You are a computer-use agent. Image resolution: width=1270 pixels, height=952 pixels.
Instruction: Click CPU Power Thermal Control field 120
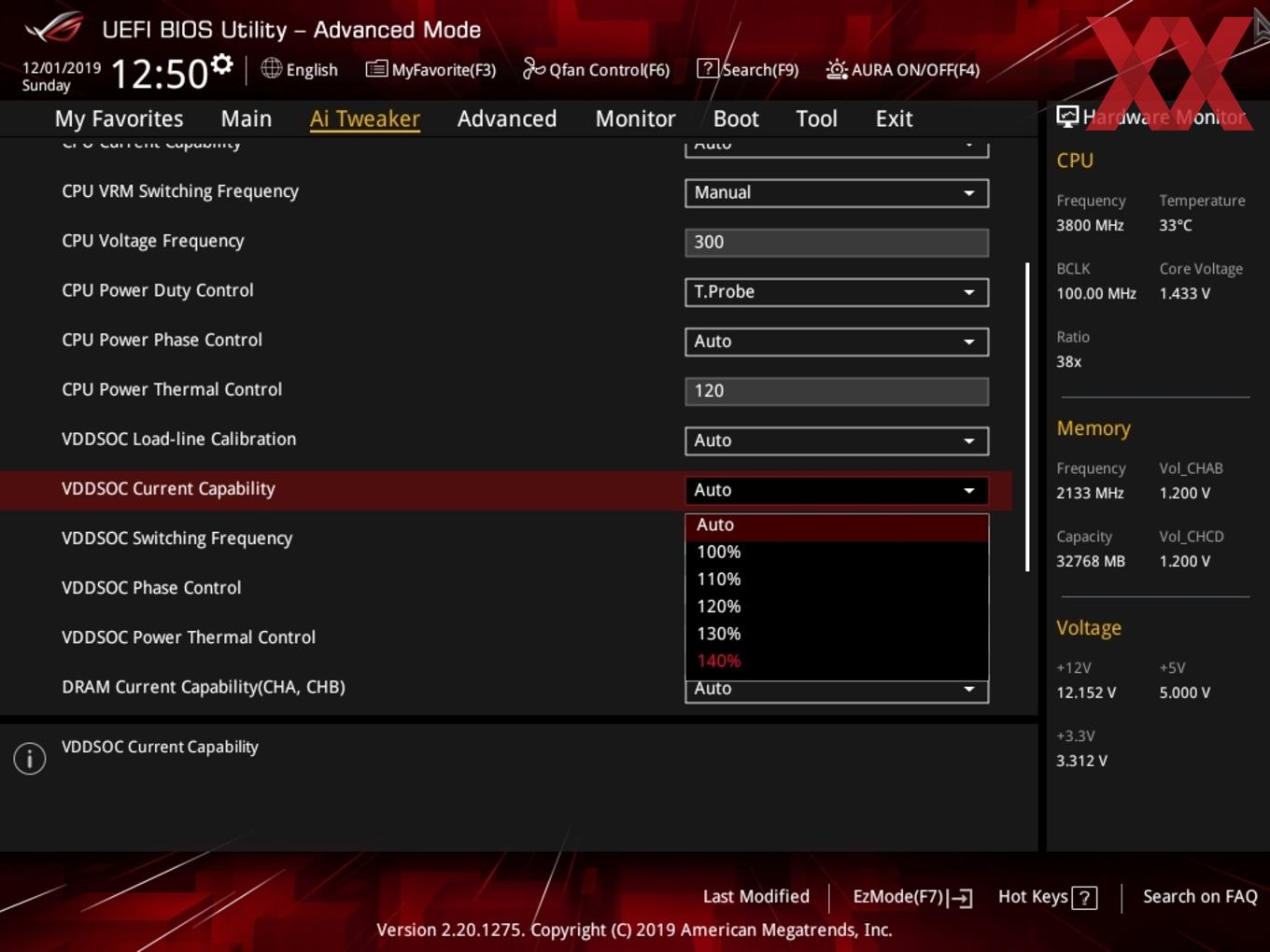tap(837, 390)
